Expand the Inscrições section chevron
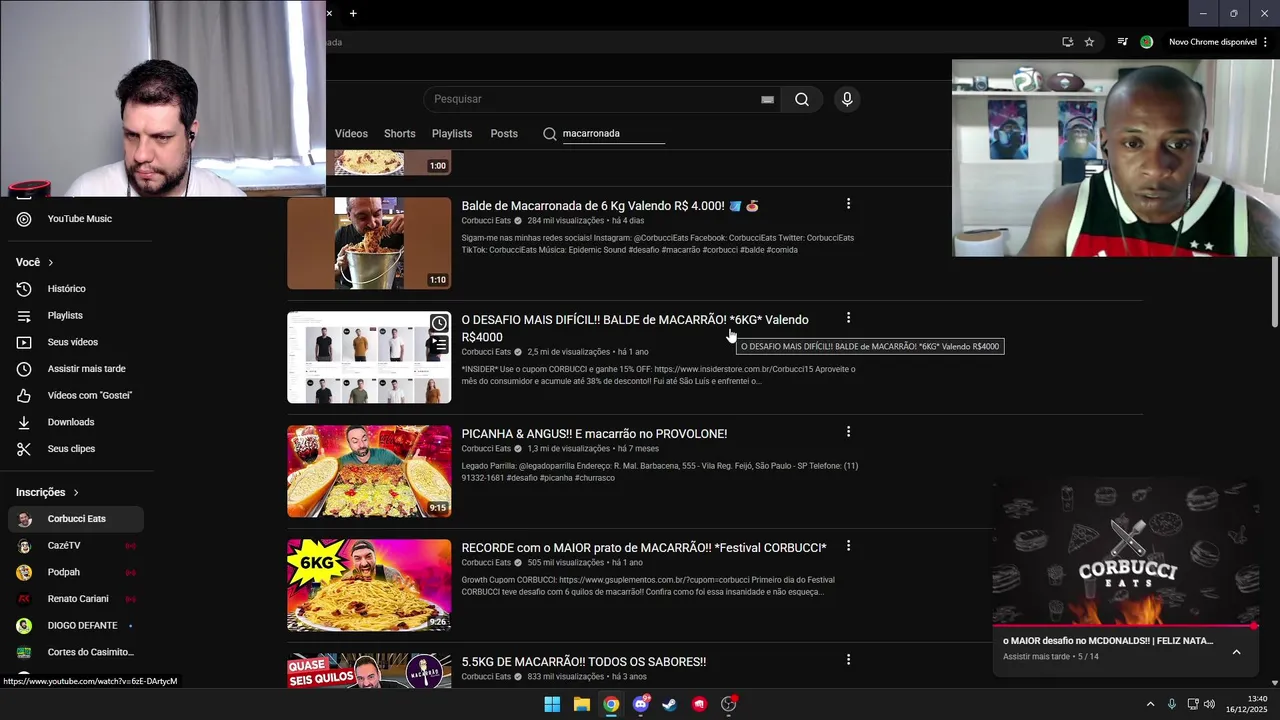 [x=75, y=492]
